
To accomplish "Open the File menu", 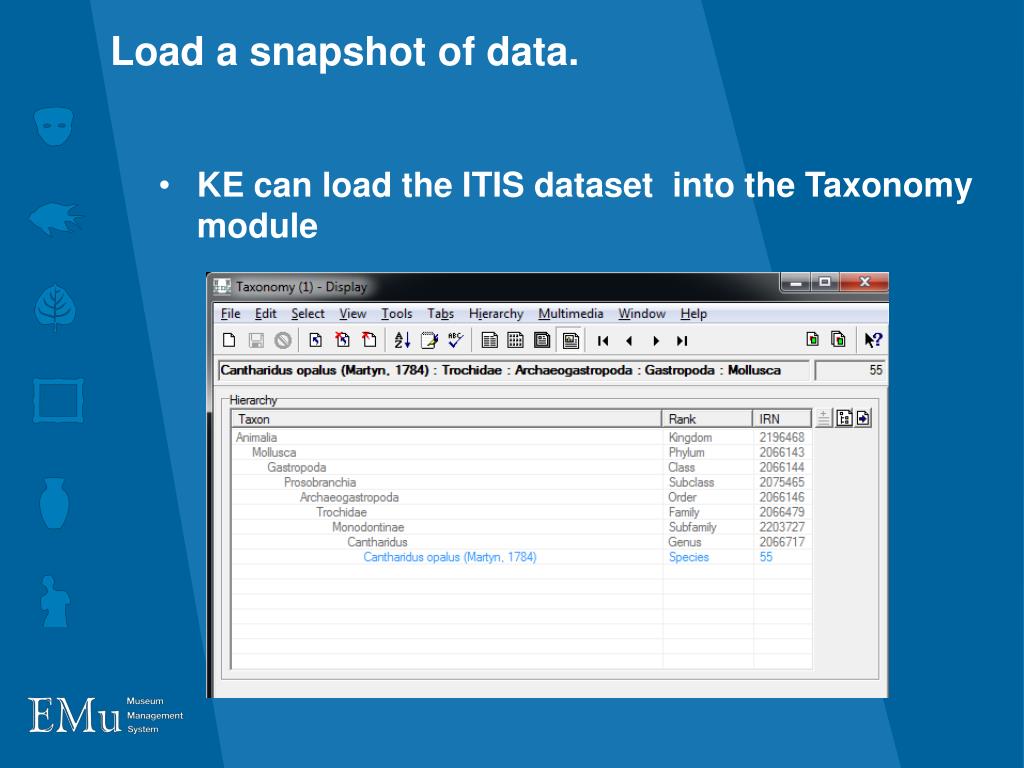I will point(231,313).
